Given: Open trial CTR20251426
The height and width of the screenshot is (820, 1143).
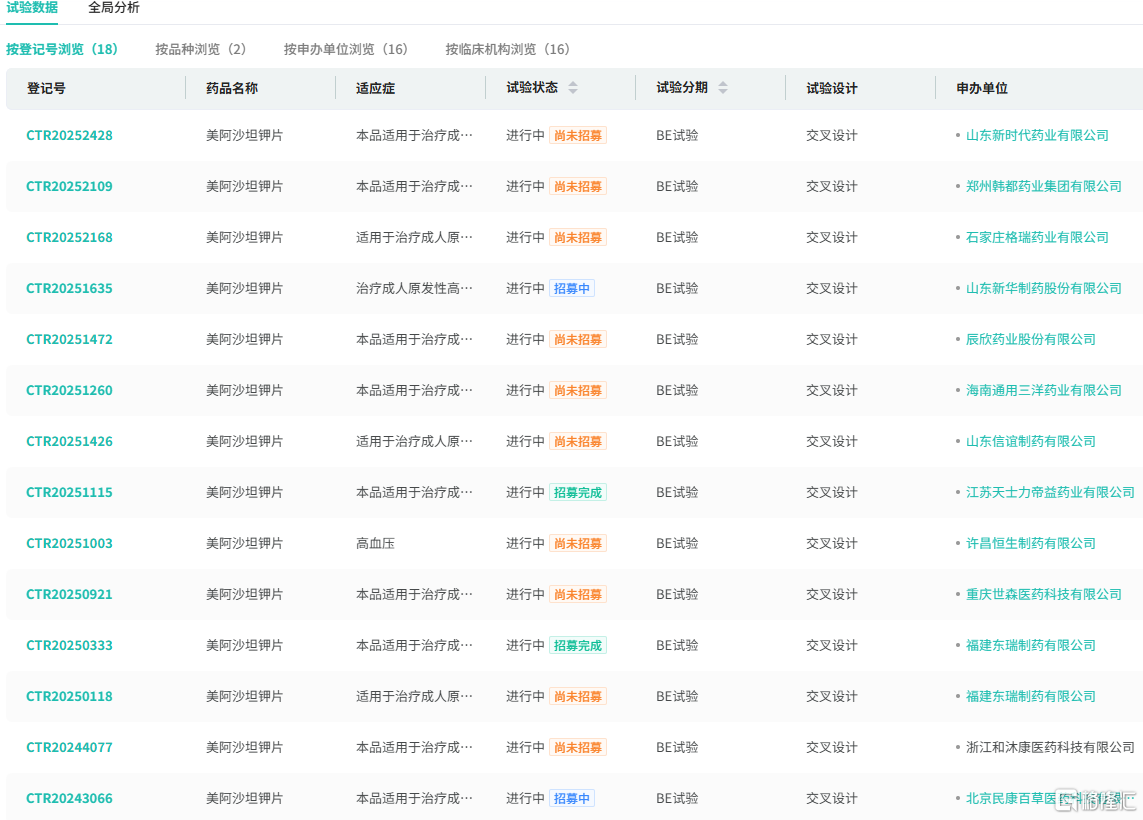Looking at the screenshot, I should [x=69, y=442].
